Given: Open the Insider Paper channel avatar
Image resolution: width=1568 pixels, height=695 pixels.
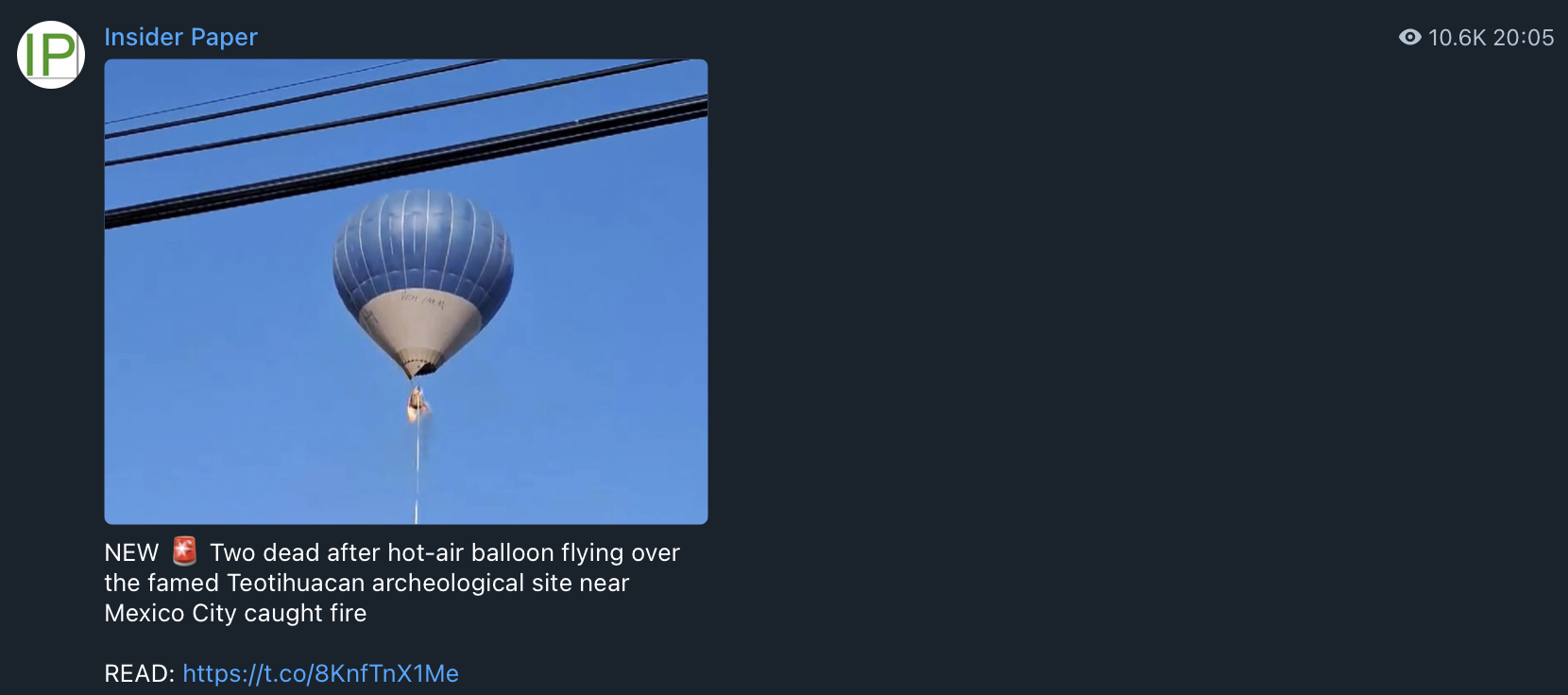Looking at the screenshot, I should click(x=51, y=55).
